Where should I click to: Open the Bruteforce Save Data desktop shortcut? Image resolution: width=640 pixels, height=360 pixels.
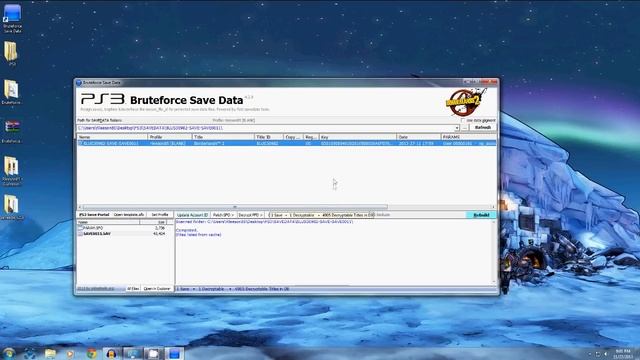(x=12, y=18)
